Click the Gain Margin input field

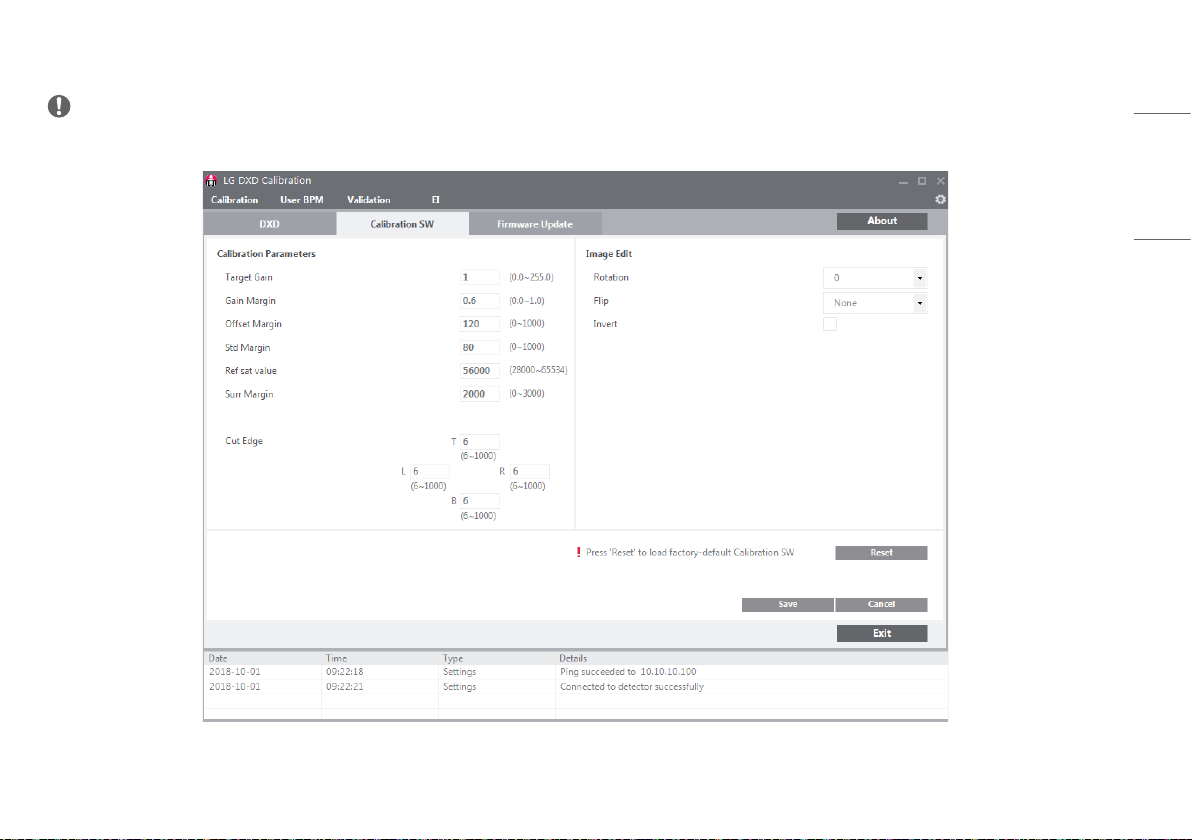coord(480,301)
